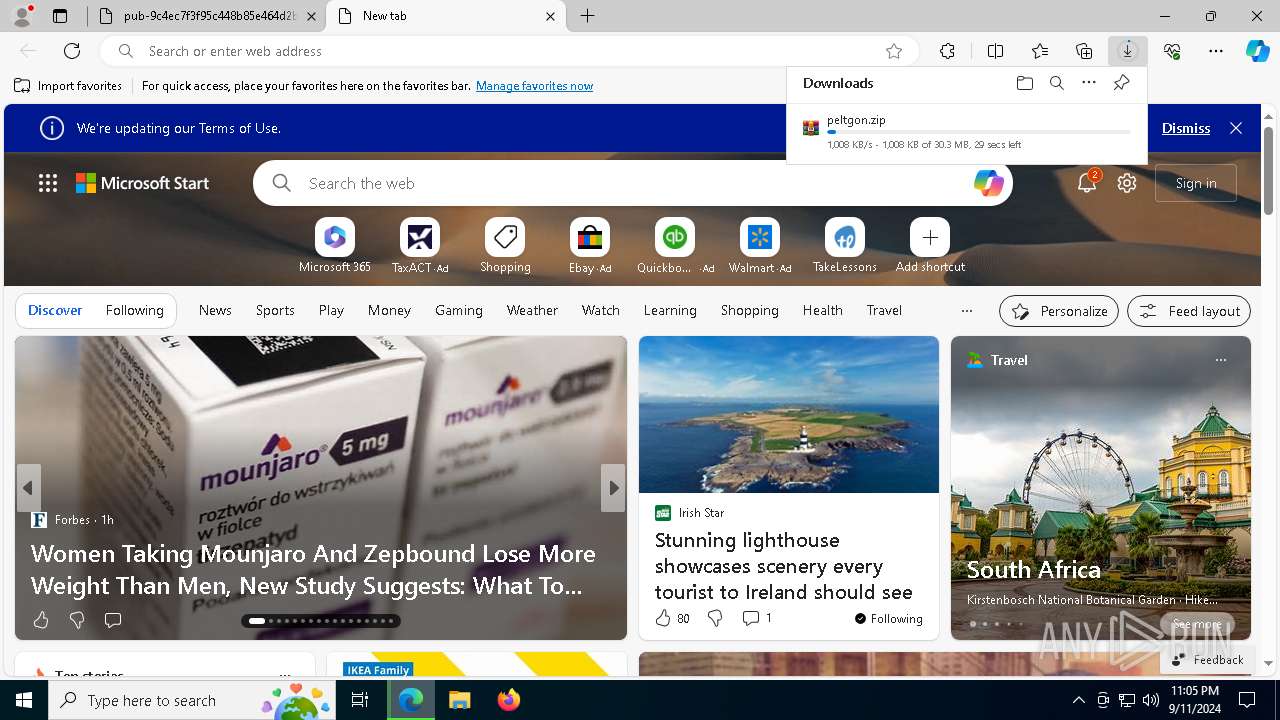The image size is (1280, 720).
Task: Add a new shortcut tile
Action: (930, 246)
